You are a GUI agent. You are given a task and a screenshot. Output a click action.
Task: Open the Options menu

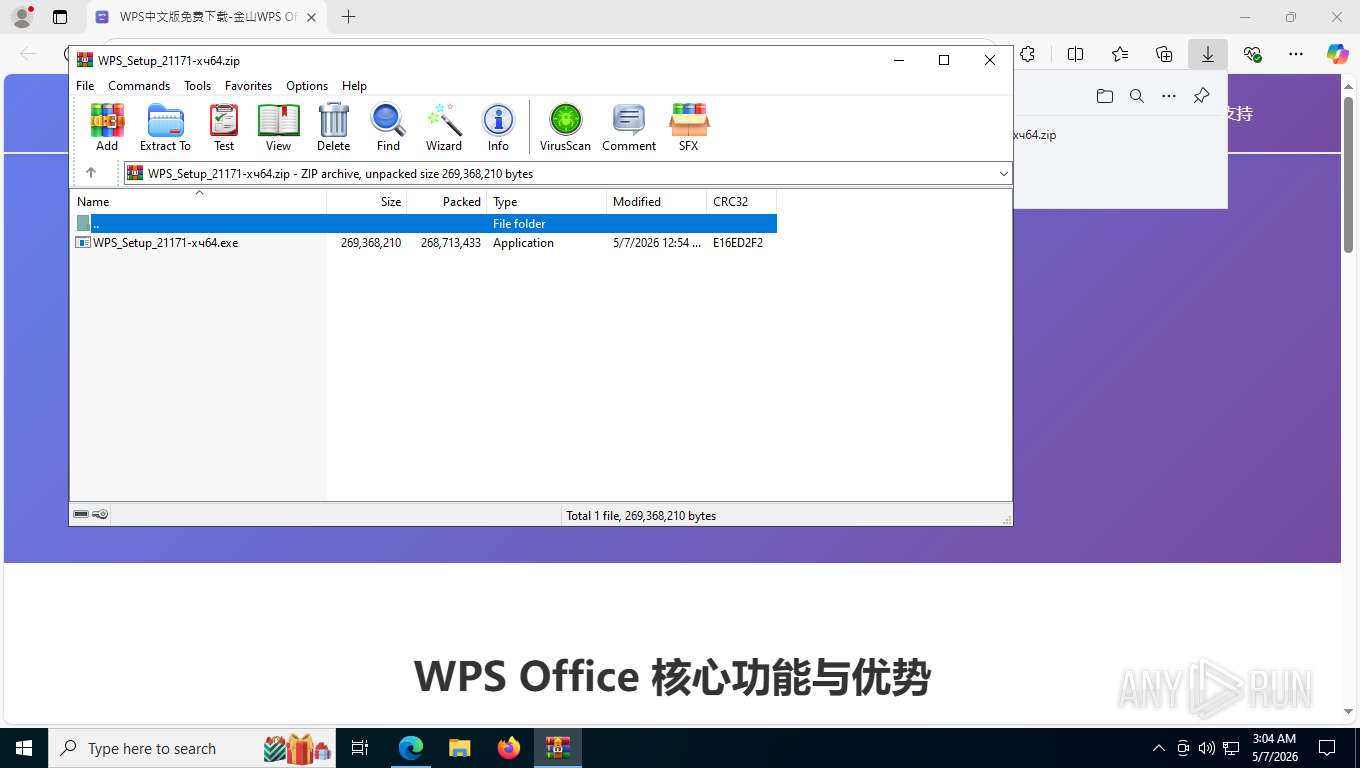point(307,86)
